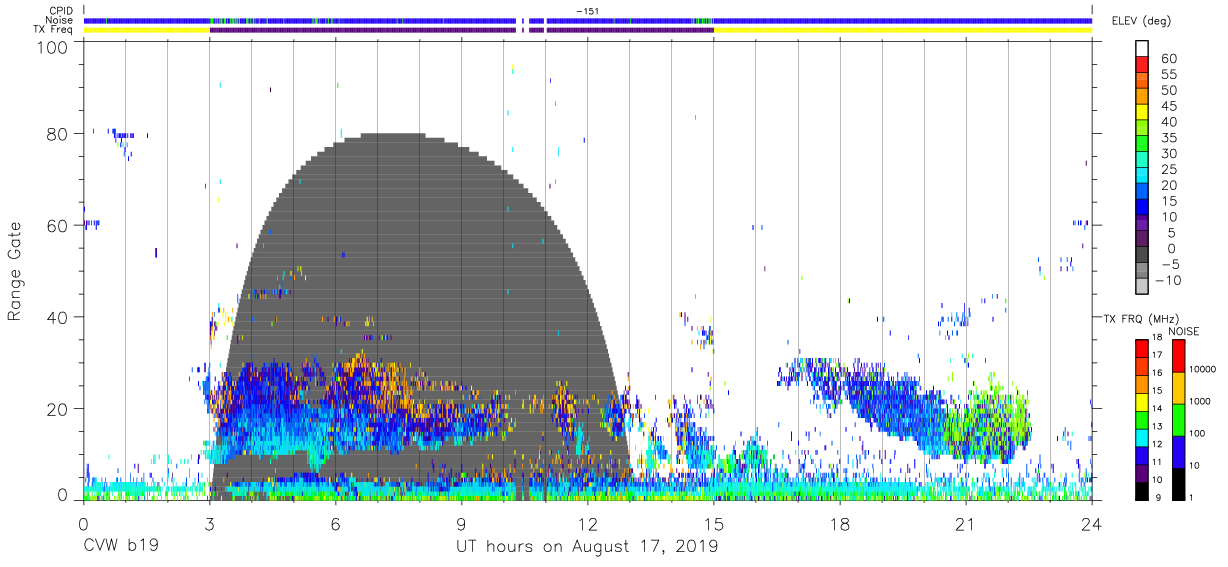Screen dimensions: 1228x567
Task: Click the 9 tick on UT hours axis
Action: 462,524
